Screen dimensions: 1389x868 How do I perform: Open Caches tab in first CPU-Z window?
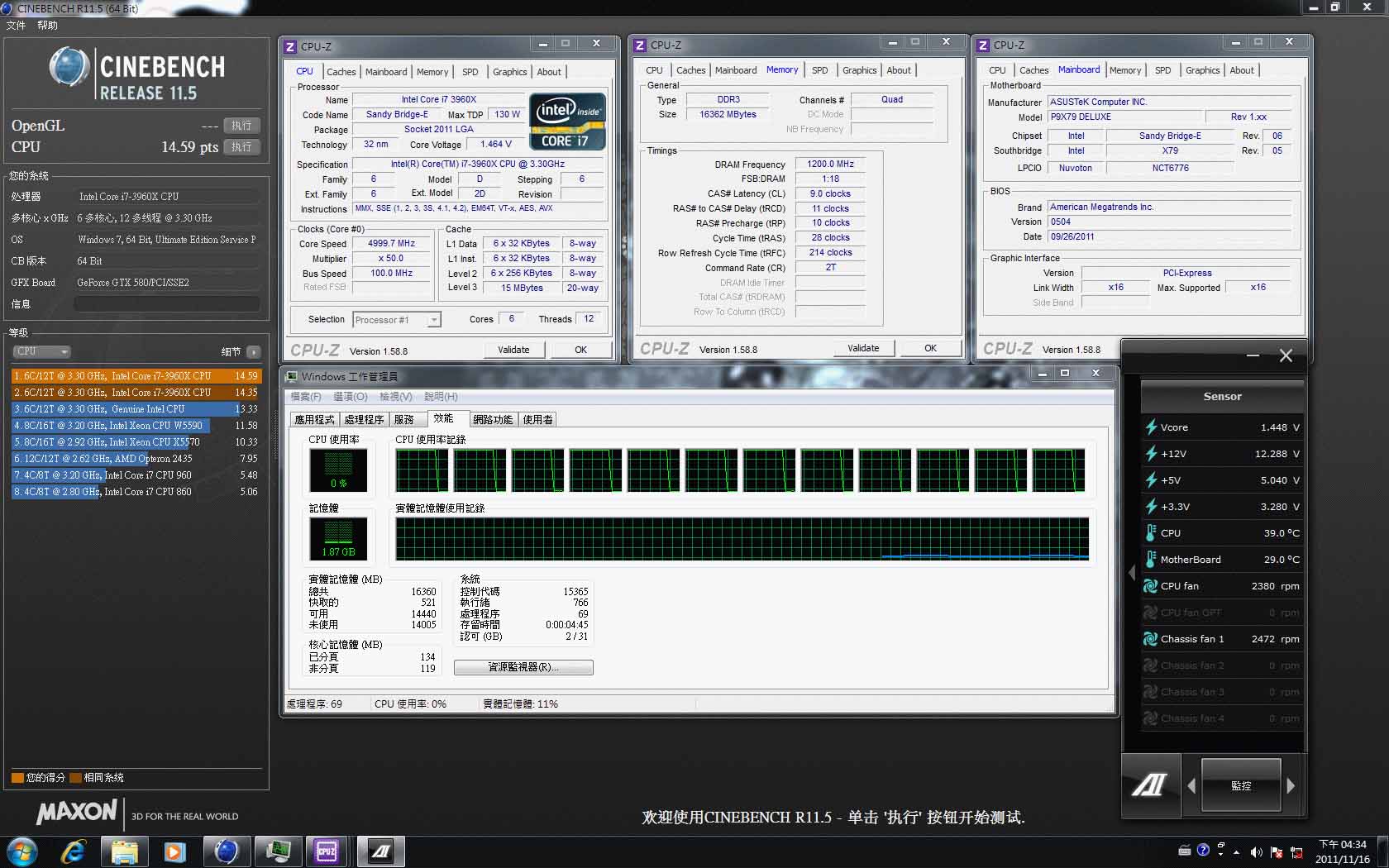click(341, 72)
